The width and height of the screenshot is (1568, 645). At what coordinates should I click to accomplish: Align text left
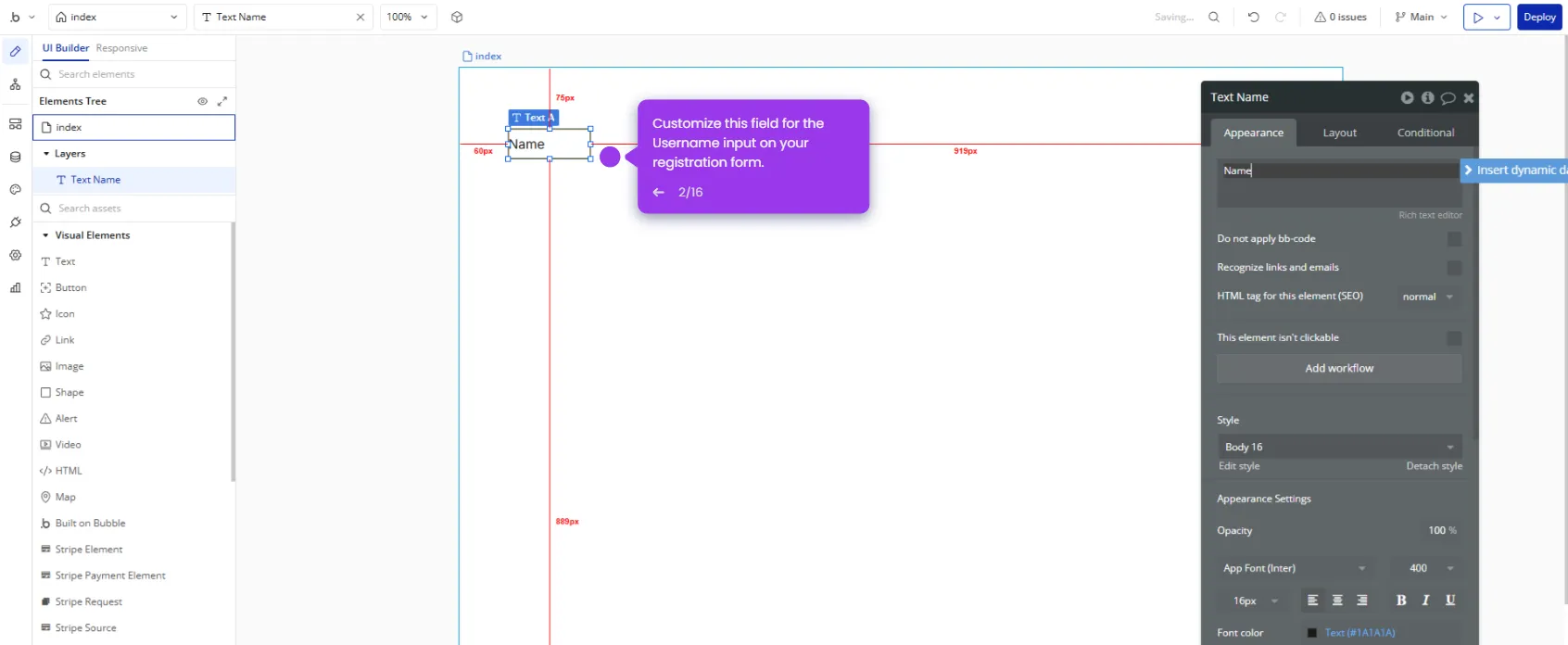tap(1312, 601)
